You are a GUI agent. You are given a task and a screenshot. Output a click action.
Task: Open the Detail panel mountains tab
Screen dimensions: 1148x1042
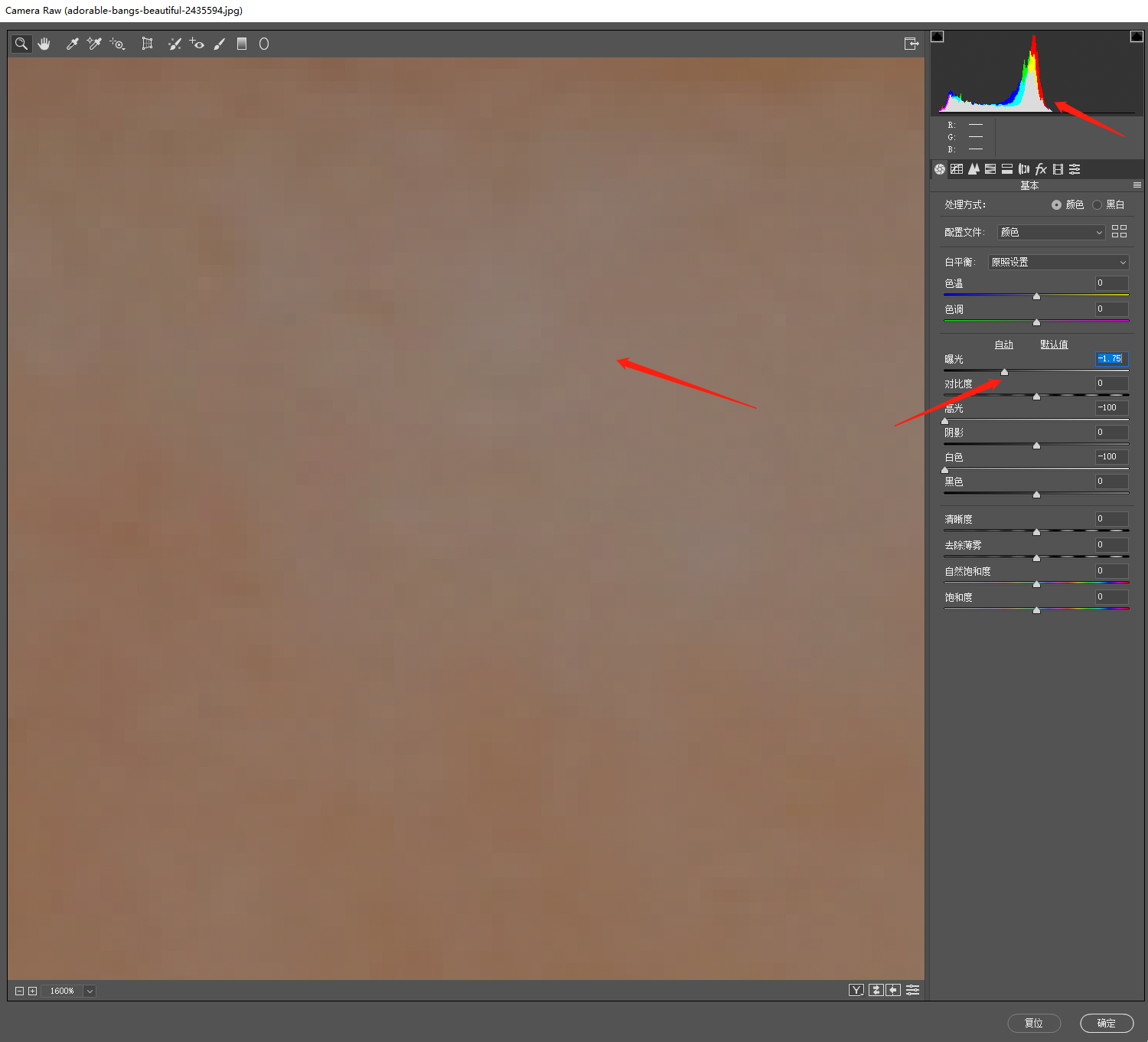click(974, 169)
